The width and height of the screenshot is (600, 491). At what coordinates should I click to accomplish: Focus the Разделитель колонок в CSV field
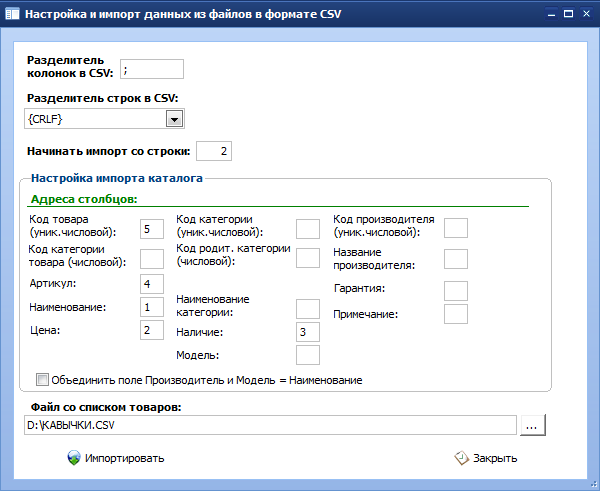click(x=152, y=69)
